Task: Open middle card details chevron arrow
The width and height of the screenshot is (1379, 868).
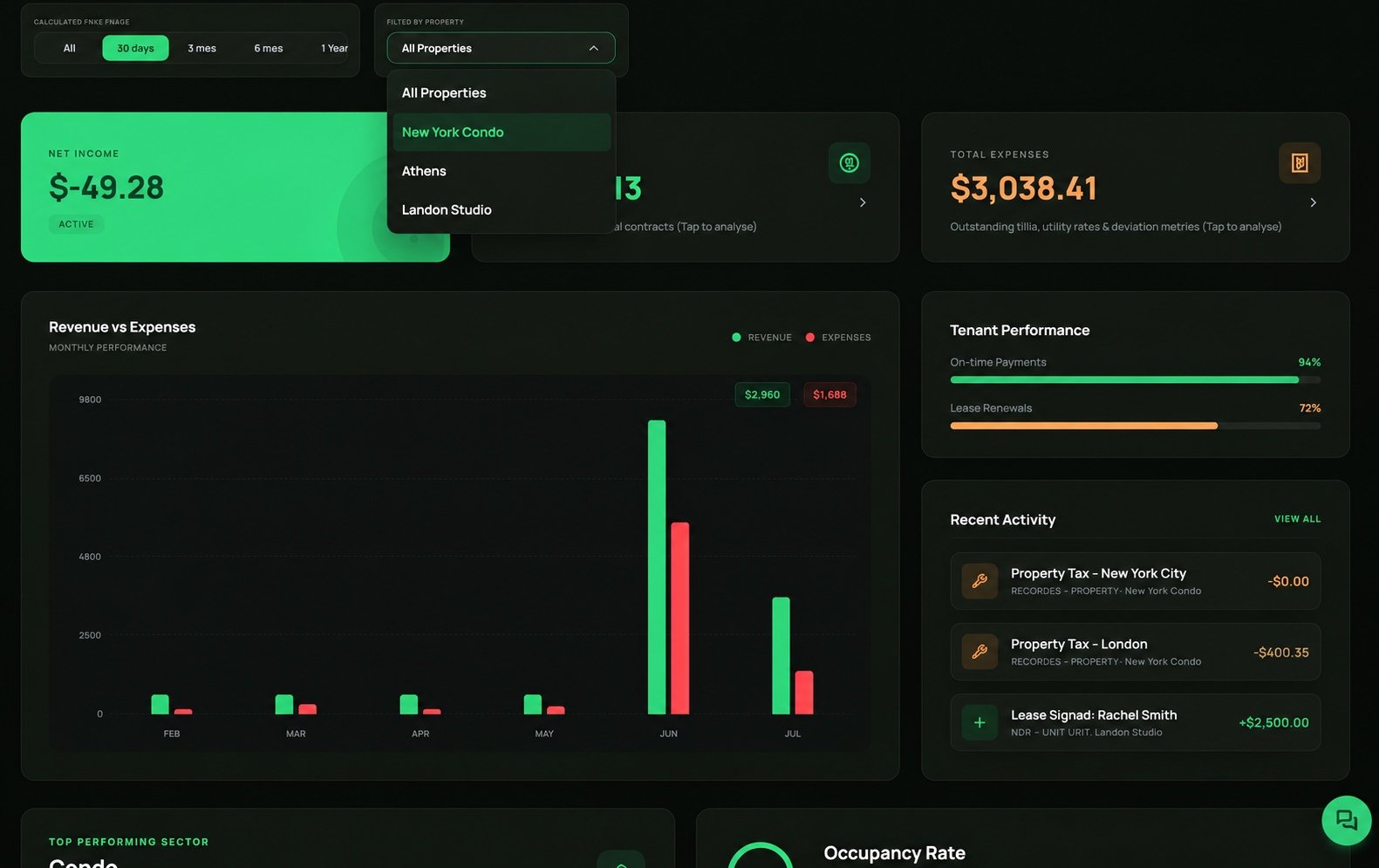Action: (863, 202)
